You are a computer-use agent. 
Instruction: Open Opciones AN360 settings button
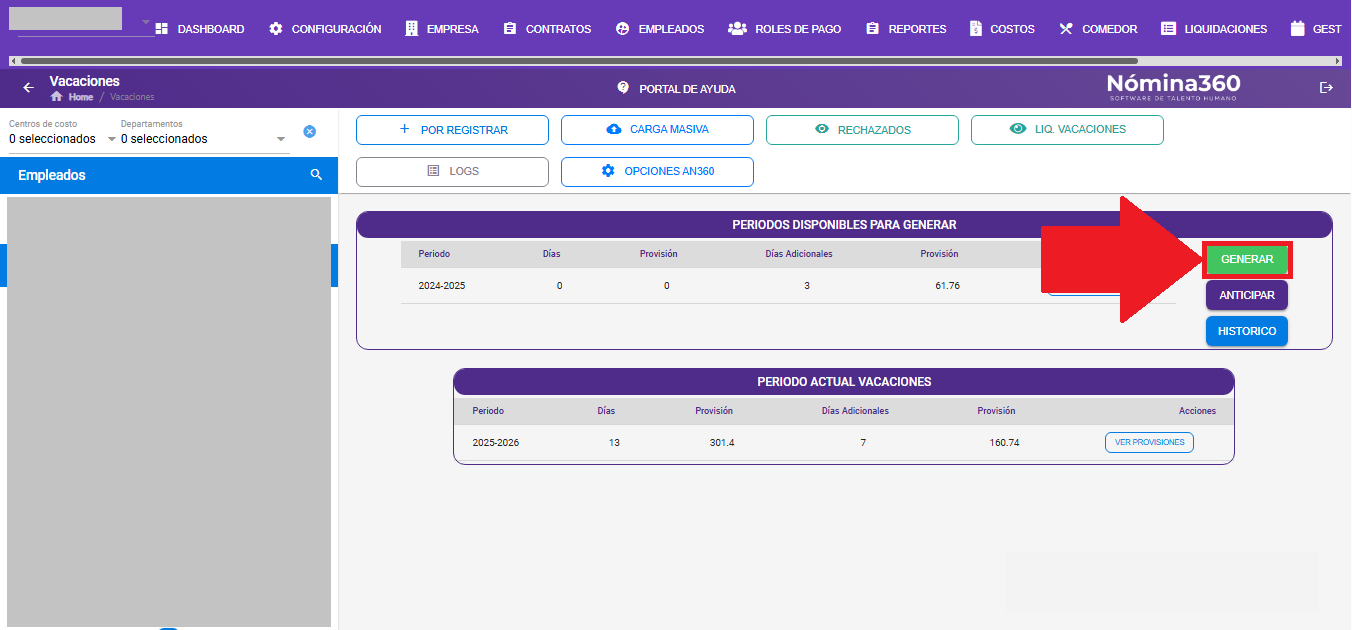click(x=657, y=172)
